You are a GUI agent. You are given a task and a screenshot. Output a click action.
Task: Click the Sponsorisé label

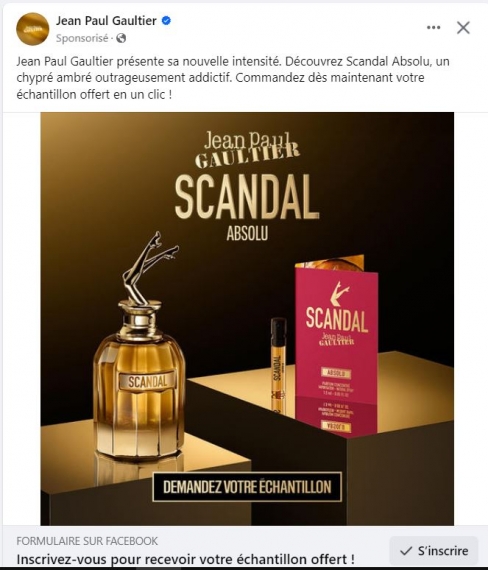pos(82,38)
